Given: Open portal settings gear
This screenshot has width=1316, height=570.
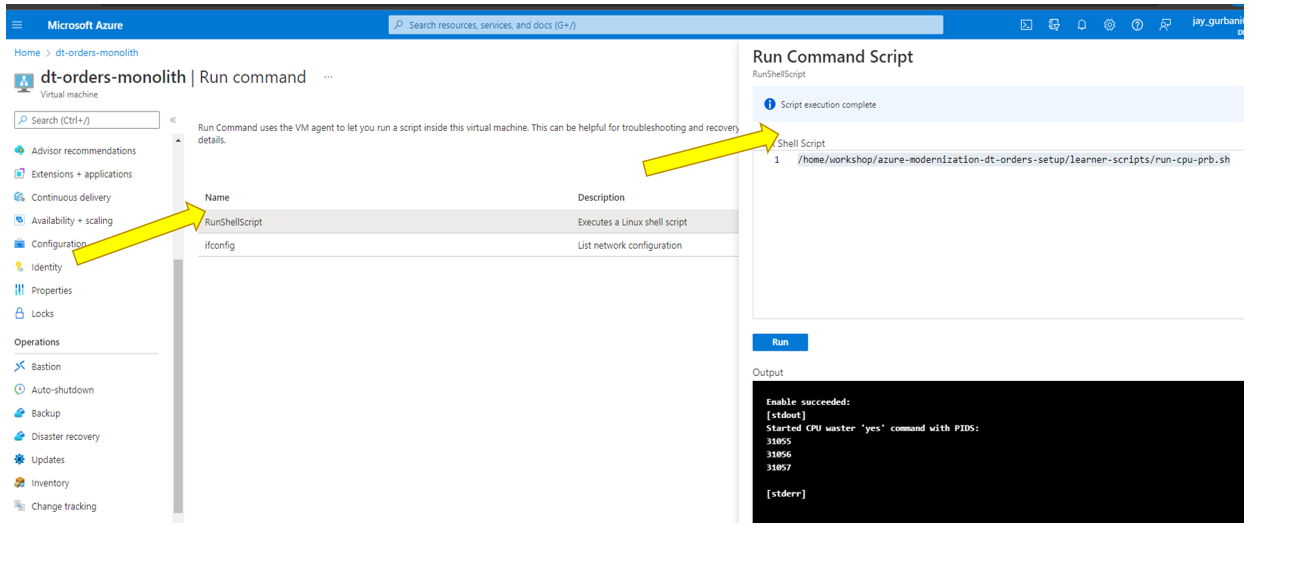Looking at the screenshot, I should coord(1109,25).
